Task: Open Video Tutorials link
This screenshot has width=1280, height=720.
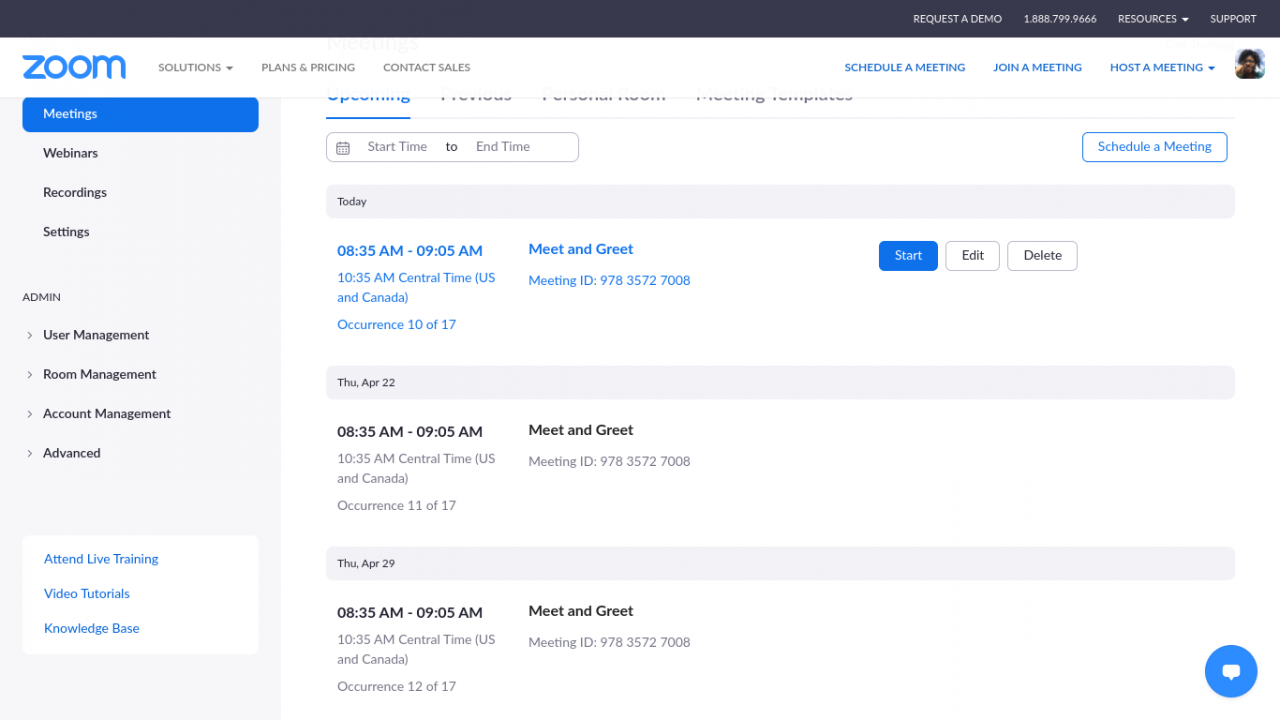Action: 87,594
